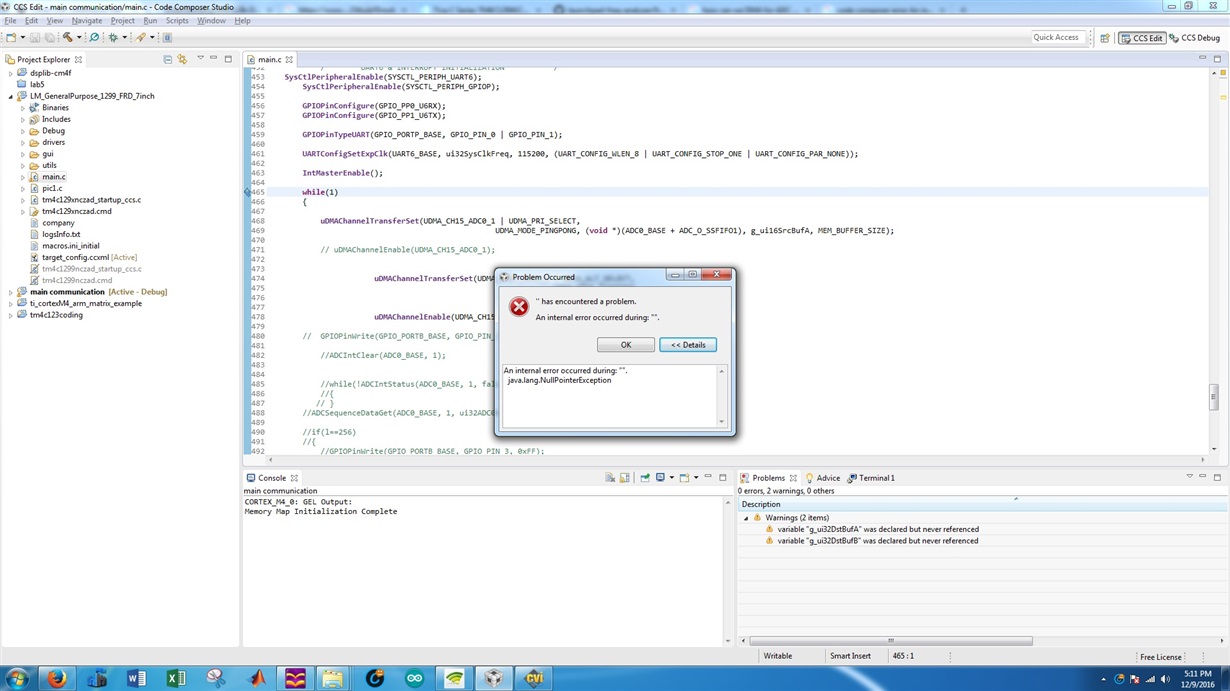Viewport: 1230px width, 691px height.
Task: Click the New file toolbar icon
Action: tap(11, 38)
